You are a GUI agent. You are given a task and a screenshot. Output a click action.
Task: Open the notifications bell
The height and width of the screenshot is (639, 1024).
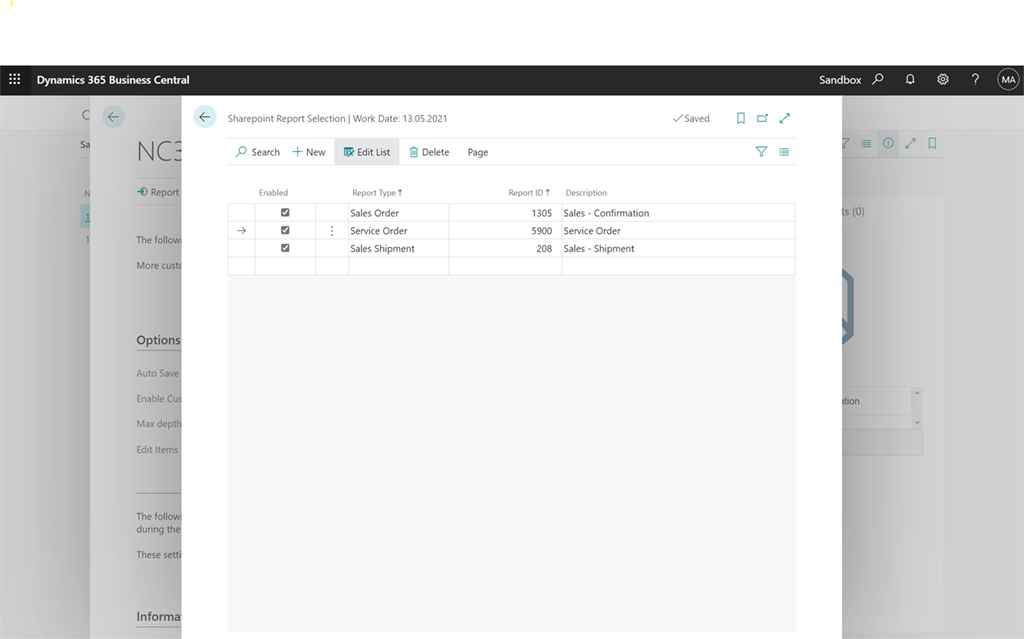[910, 79]
